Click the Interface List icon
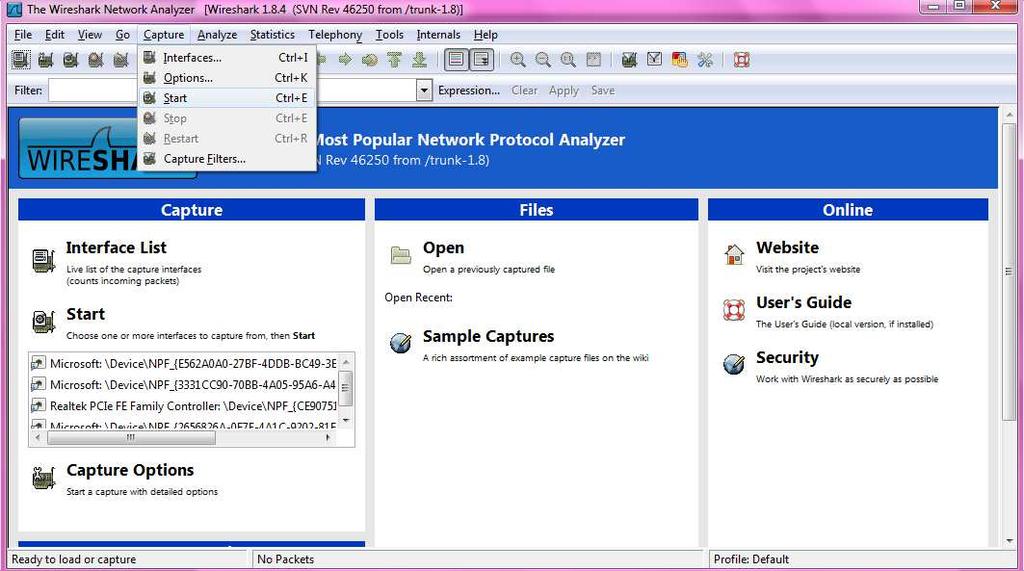The height and width of the screenshot is (571, 1024). [x=44, y=261]
